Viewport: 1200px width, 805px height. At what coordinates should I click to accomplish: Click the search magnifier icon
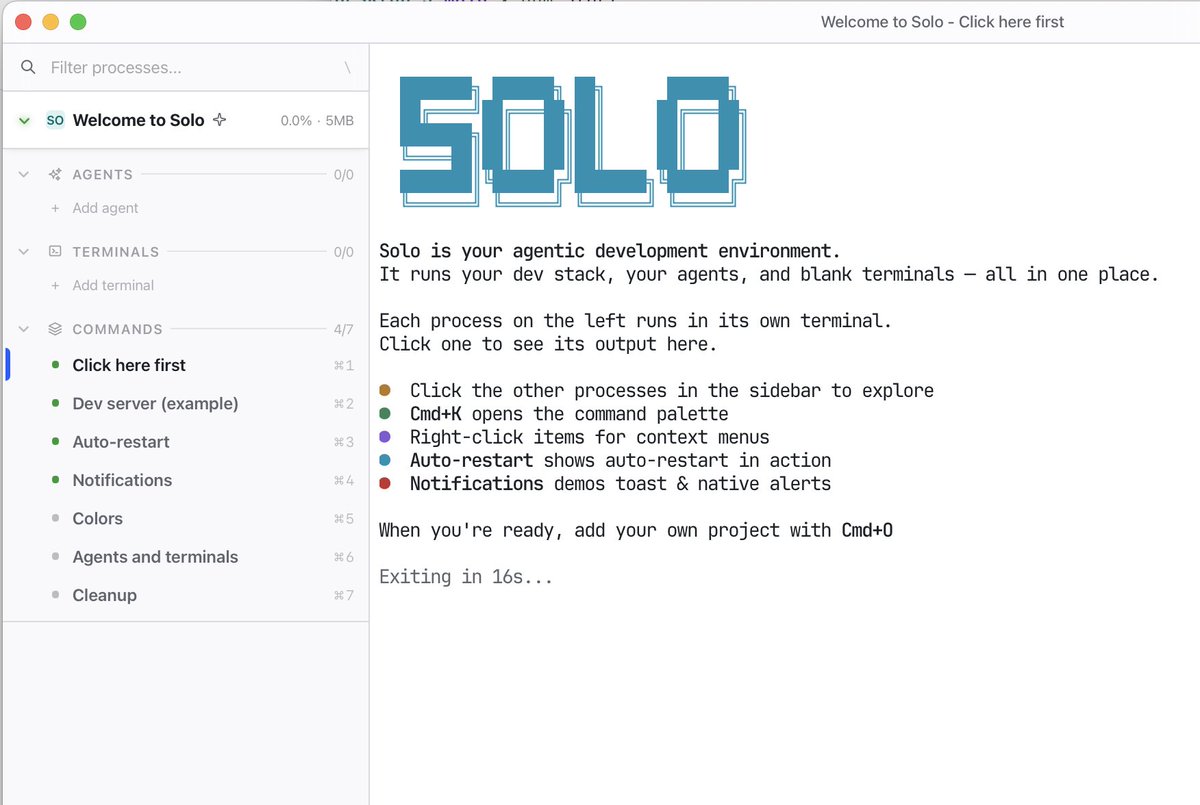click(28, 67)
